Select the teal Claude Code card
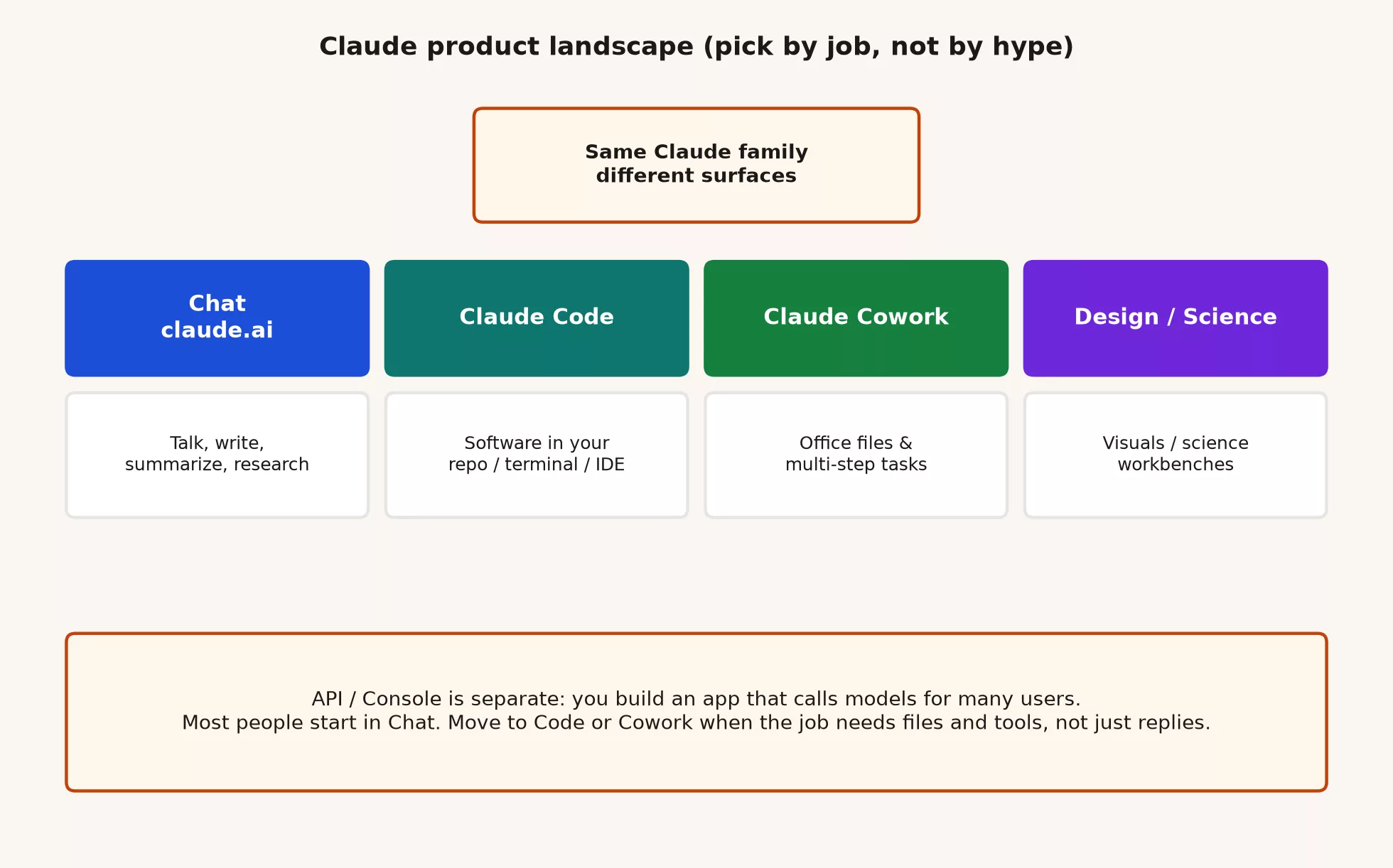This screenshot has width=1393, height=868. click(537, 318)
